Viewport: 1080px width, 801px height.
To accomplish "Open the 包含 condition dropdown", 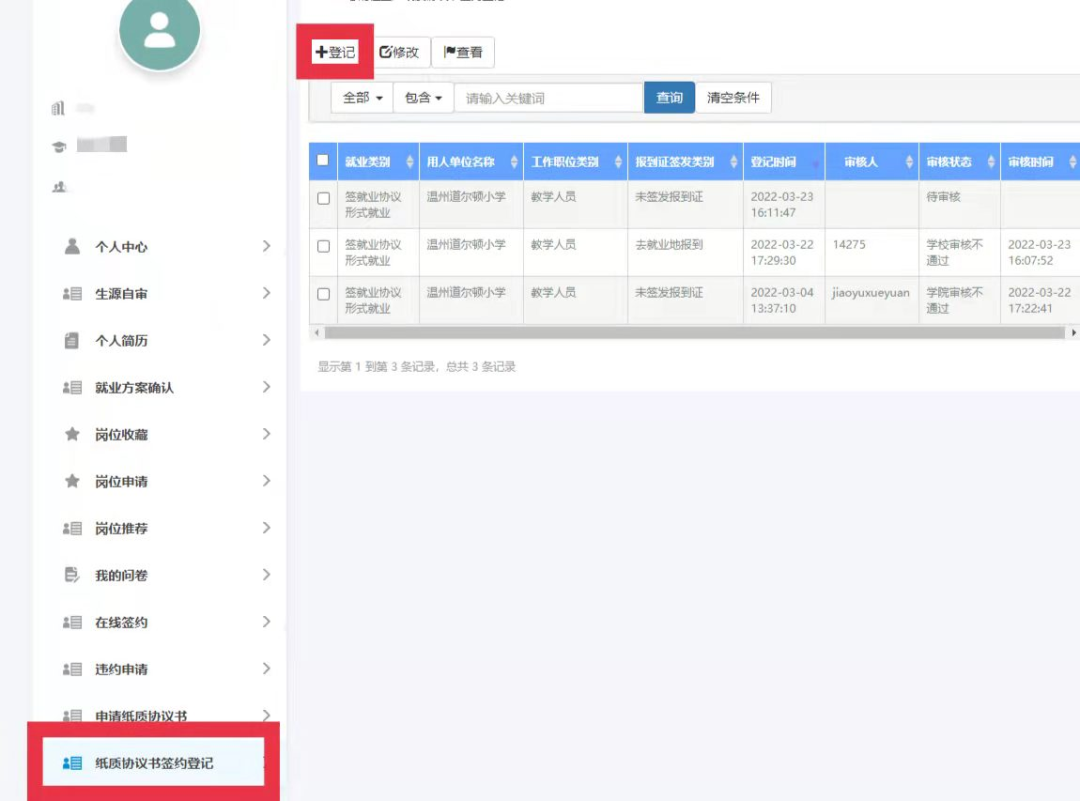I will (x=423, y=98).
